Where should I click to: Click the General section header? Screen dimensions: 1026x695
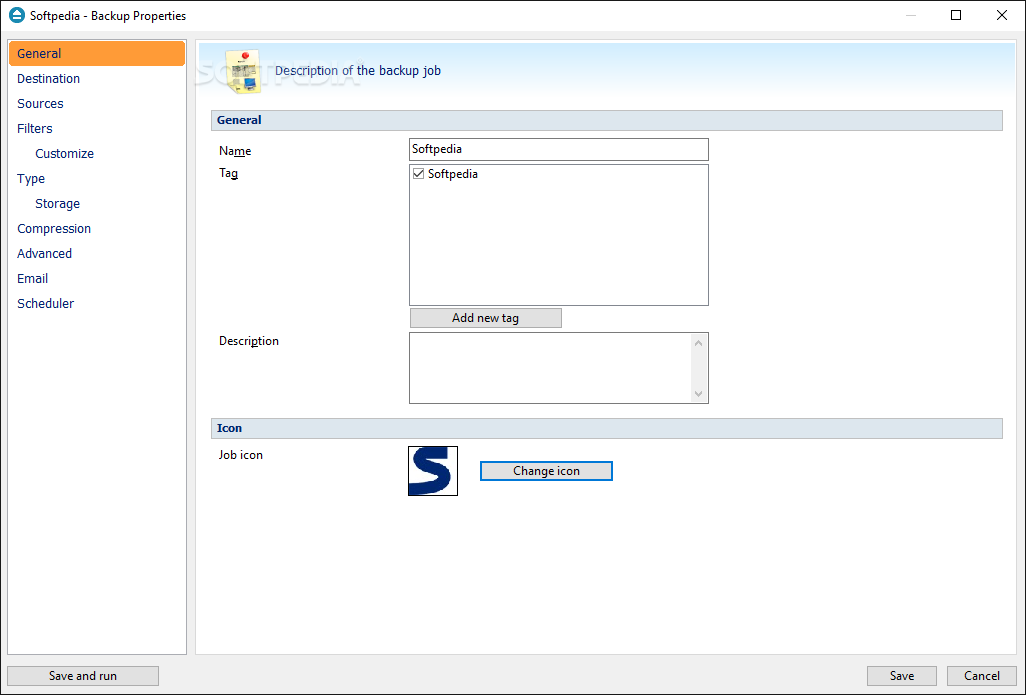(x=607, y=120)
